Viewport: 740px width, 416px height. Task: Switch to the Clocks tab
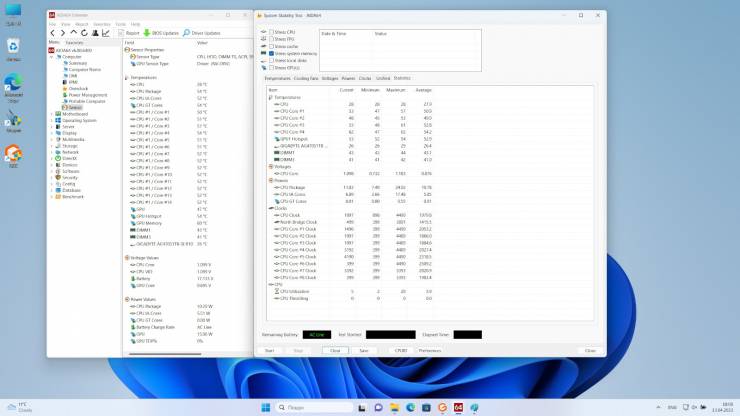[x=365, y=78]
